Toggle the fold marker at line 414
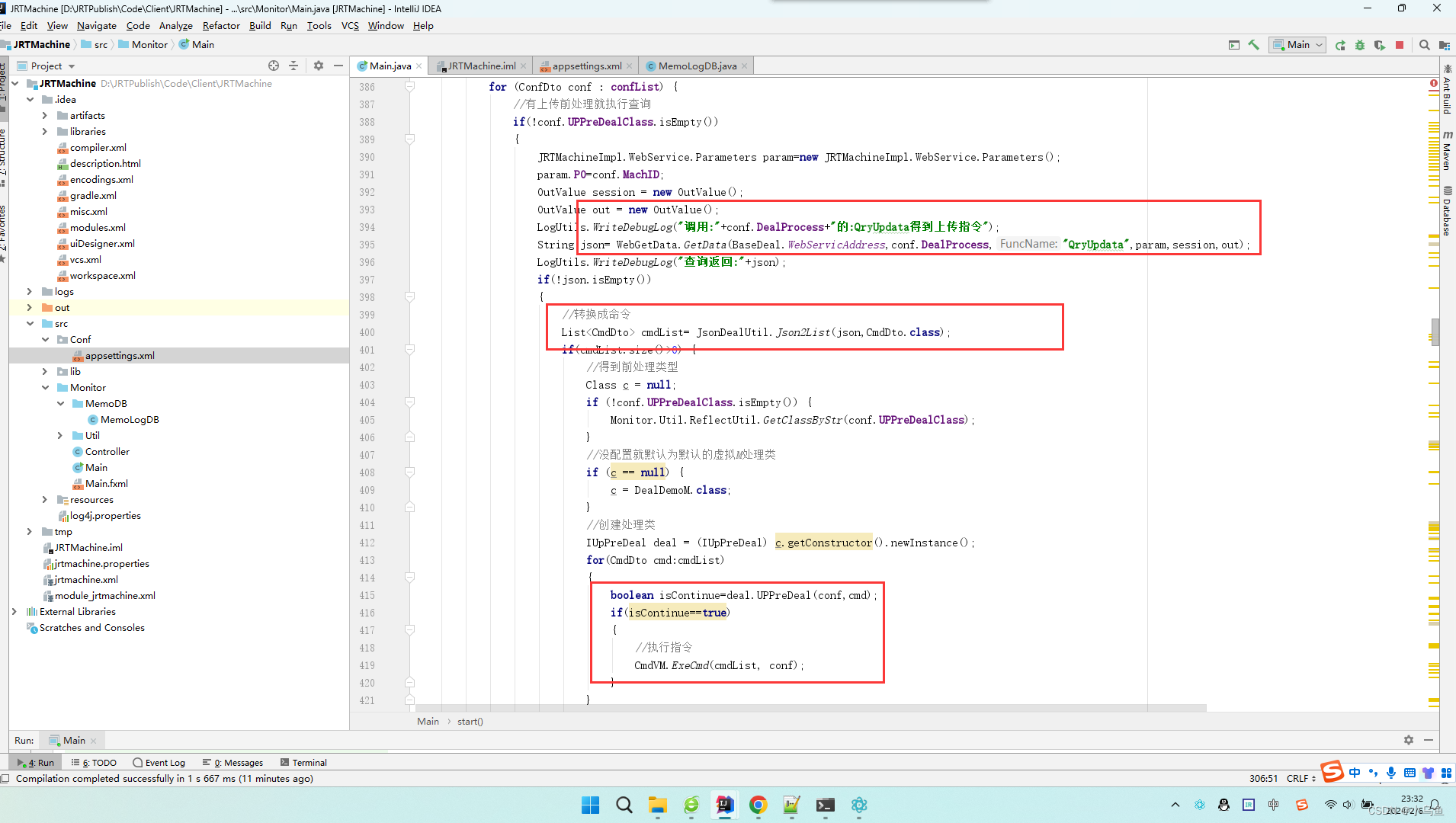 tap(409, 578)
